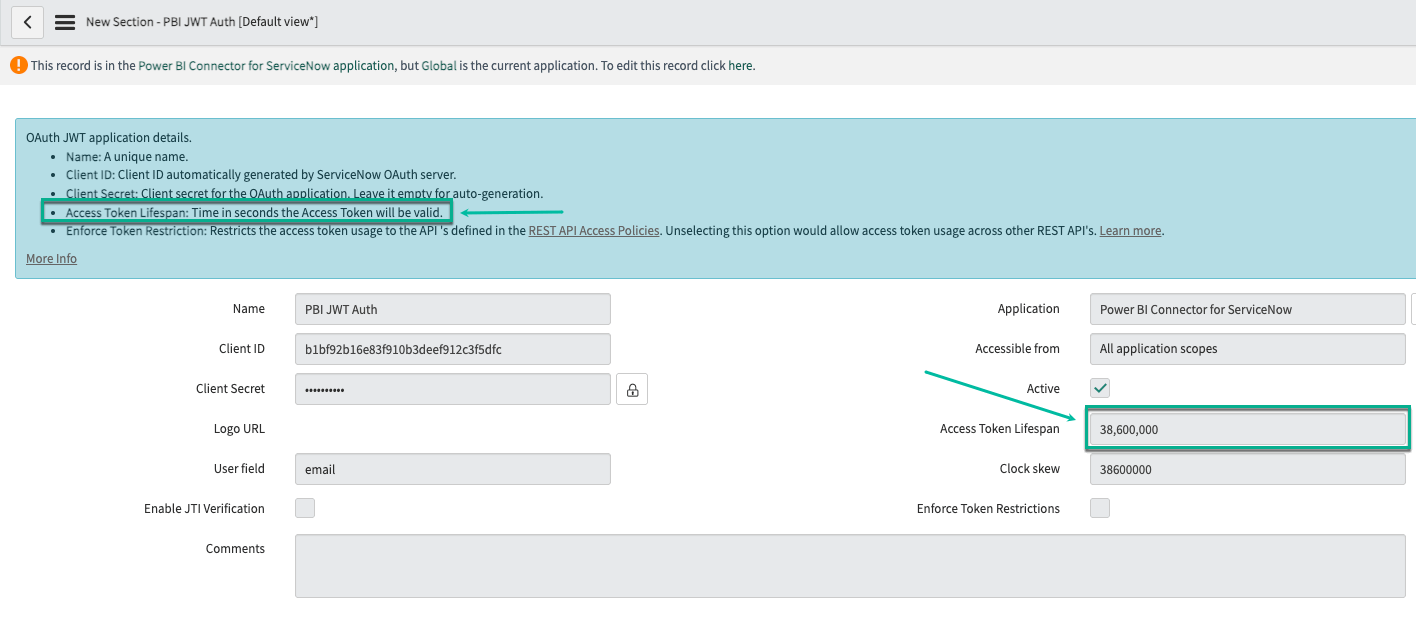
Task: Expand the More Info section
Action: (51, 258)
